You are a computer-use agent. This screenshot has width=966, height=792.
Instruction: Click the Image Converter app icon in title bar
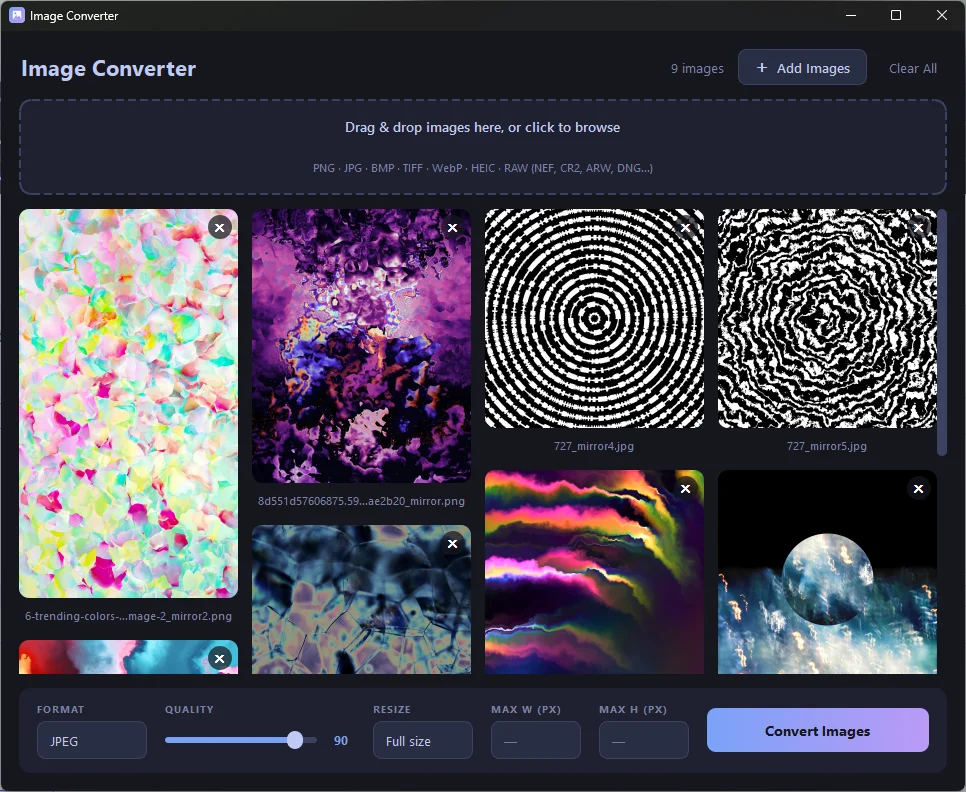point(17,15)
